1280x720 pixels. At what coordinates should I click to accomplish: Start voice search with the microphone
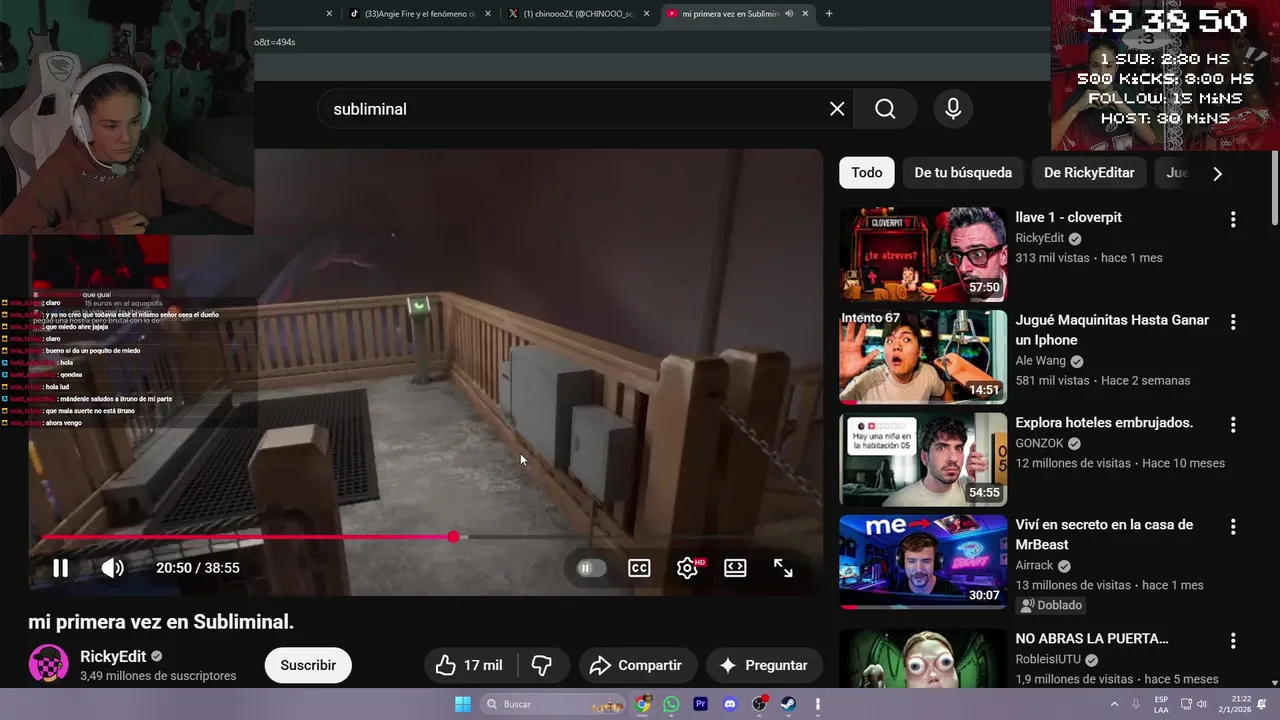953,109
